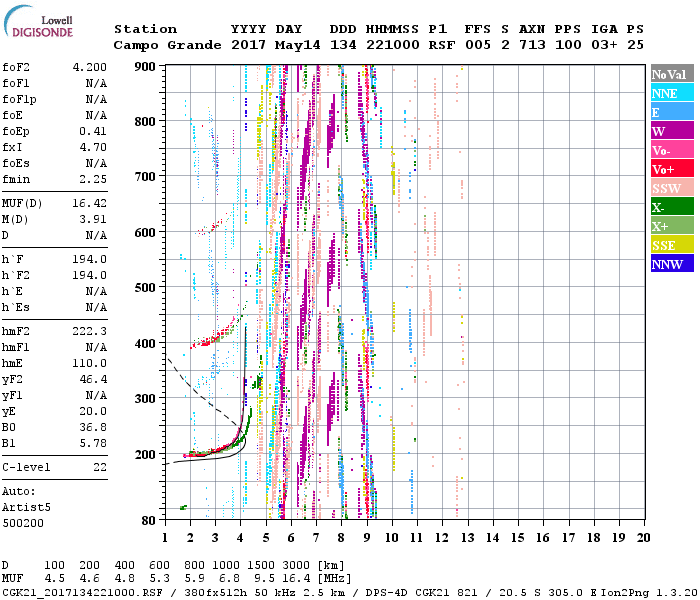Viewport: 700px width, 600px height.
Task: Click the CGK21_2017134221000.RSF file name
Action: pos(82,592)
